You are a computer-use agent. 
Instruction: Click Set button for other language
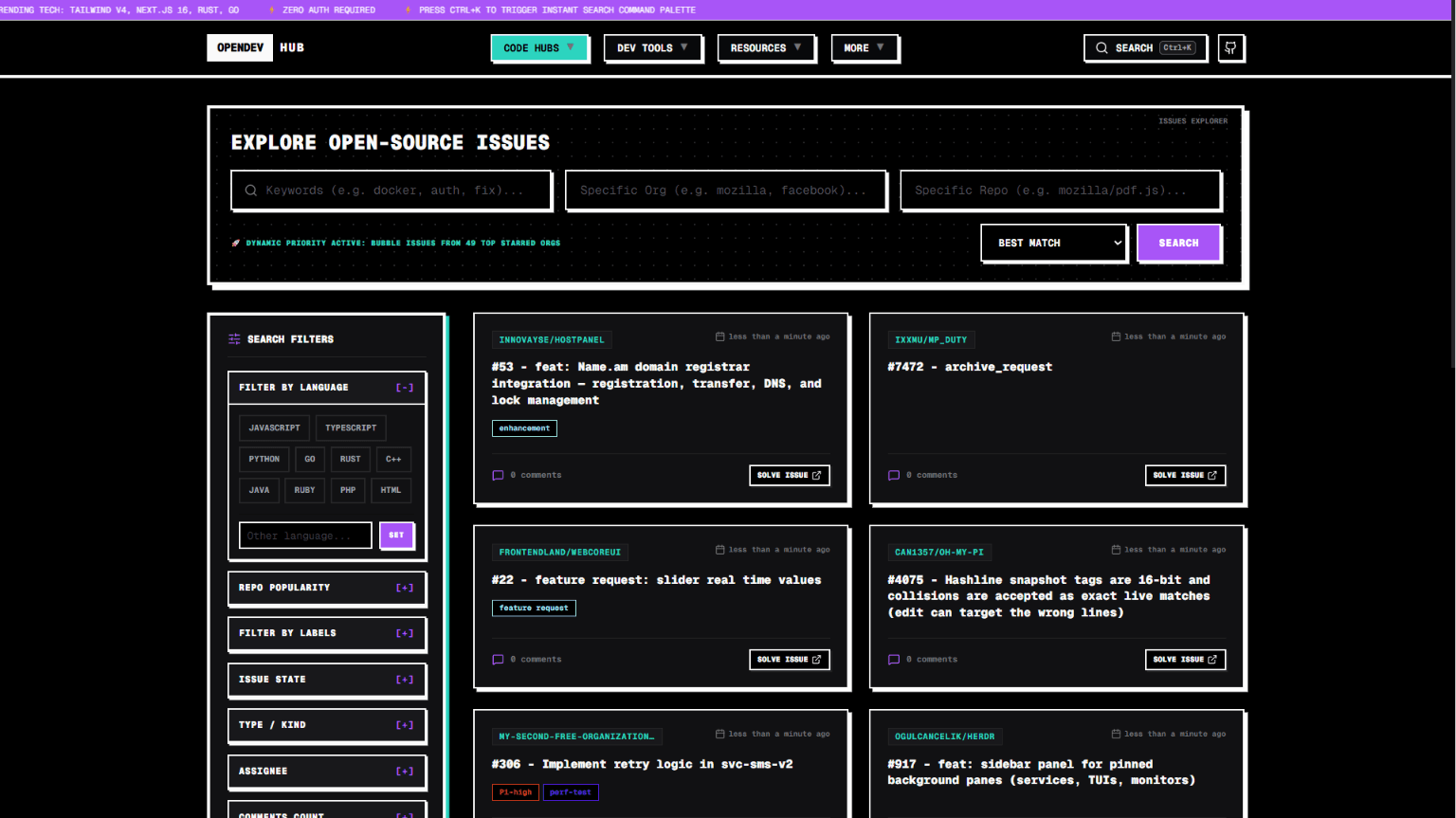(x=396, y=536)
